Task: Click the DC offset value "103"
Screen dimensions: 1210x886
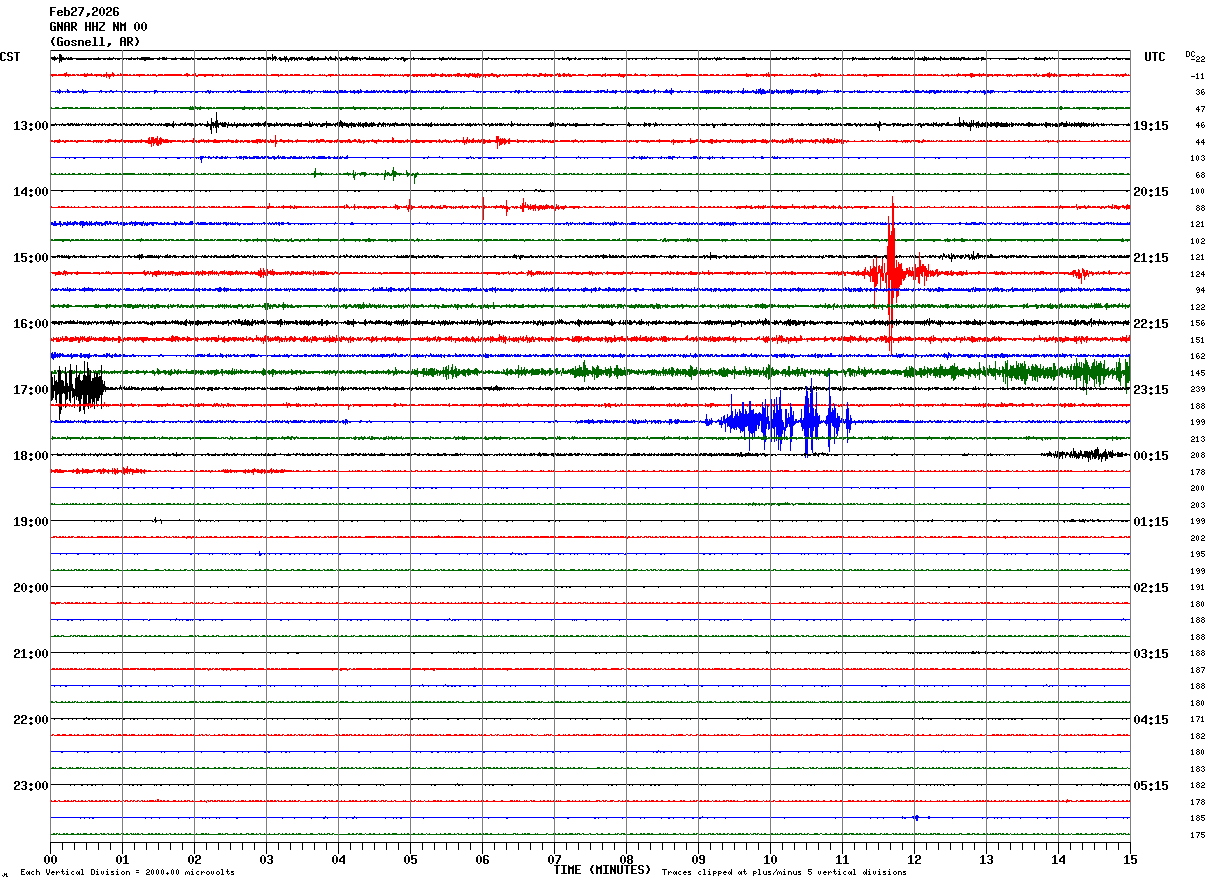Action: (1197, 159)
